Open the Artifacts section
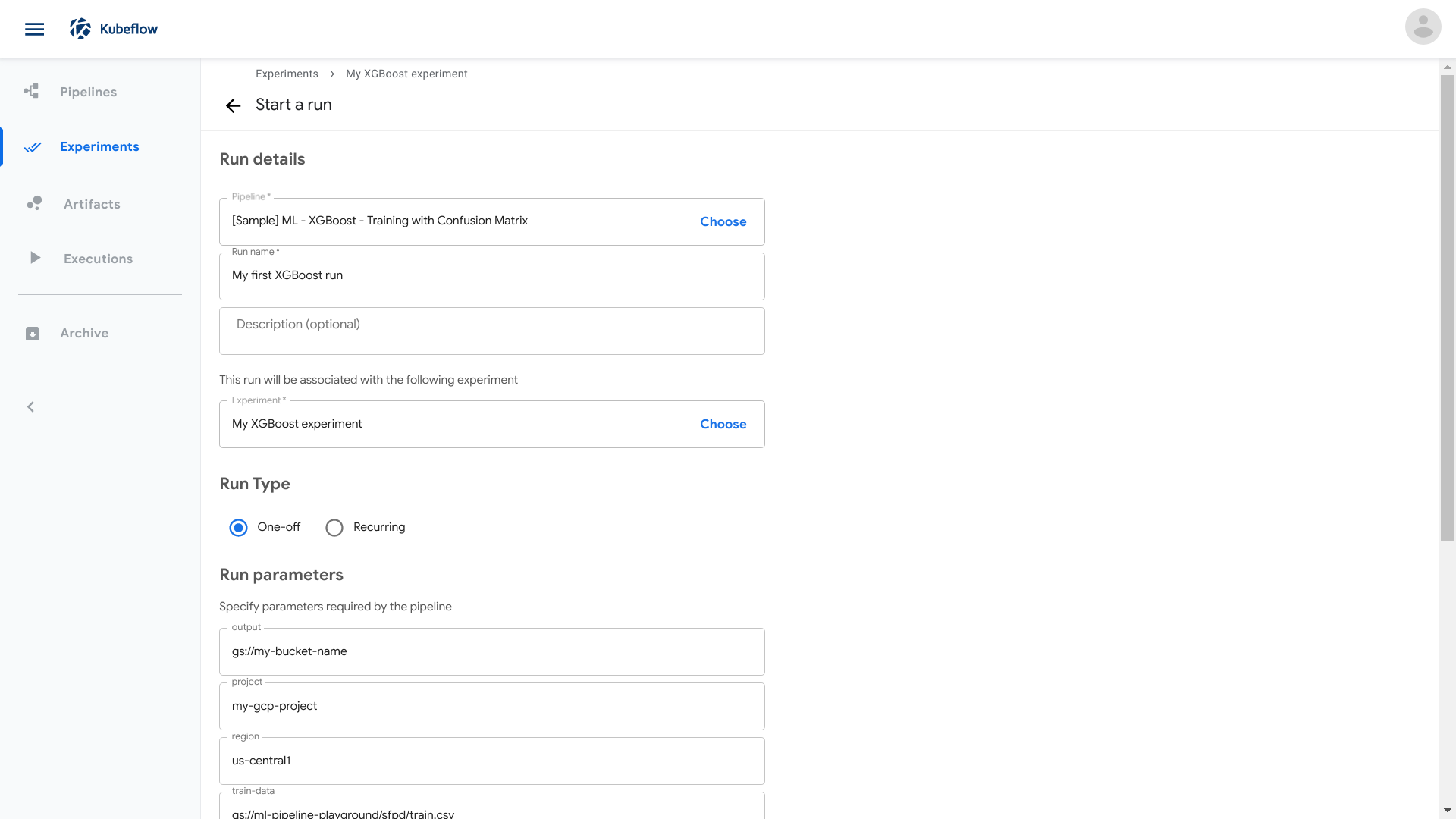The image size is (1456, 819). click(92, 204)
